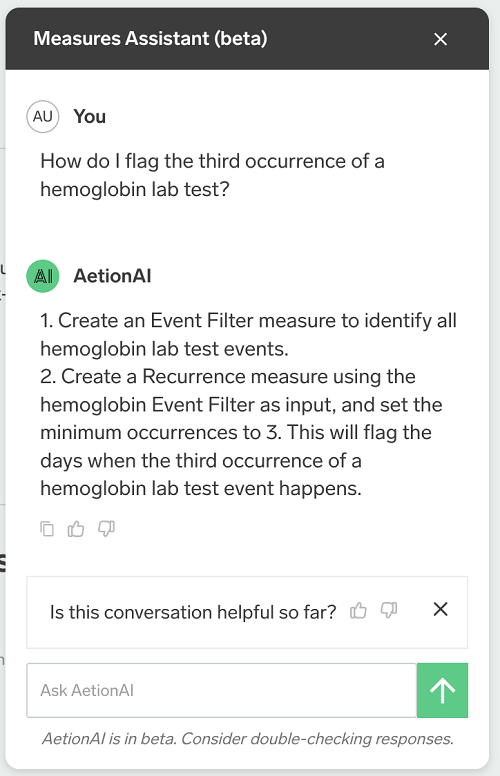Viewport: 500px width, 776px height.
Task: Click the user's hemoglobin lab test question
Action: click(x=212, y=175)
